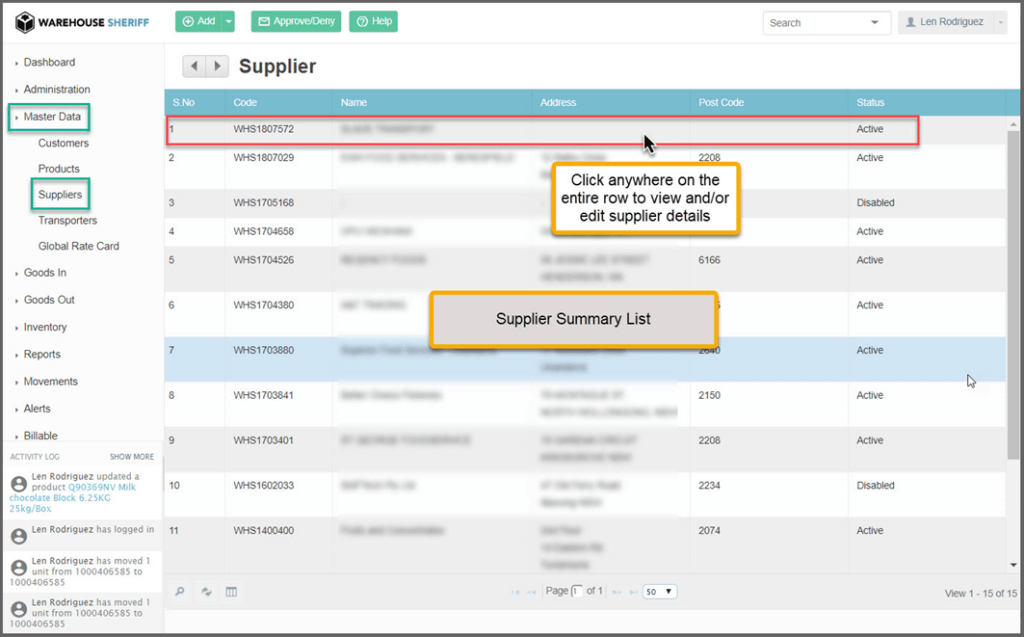Screen dimensions: 1024x637
Task: Click the forward arrow beside Supplier title
Action: 217,67
